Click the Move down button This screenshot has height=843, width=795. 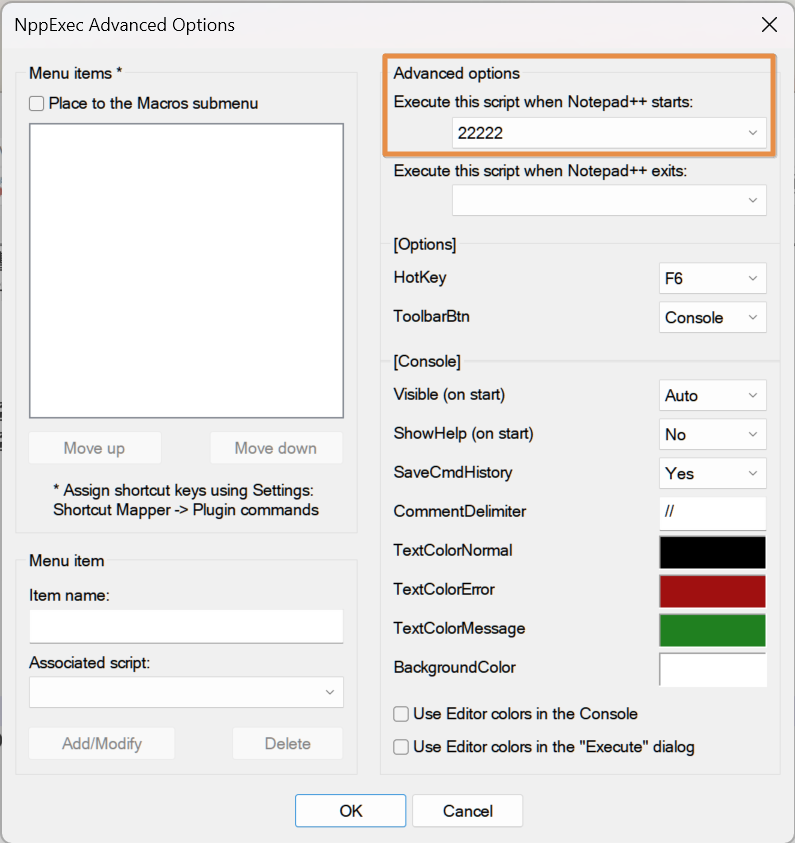pyautogui.click(x=276, y=448)
